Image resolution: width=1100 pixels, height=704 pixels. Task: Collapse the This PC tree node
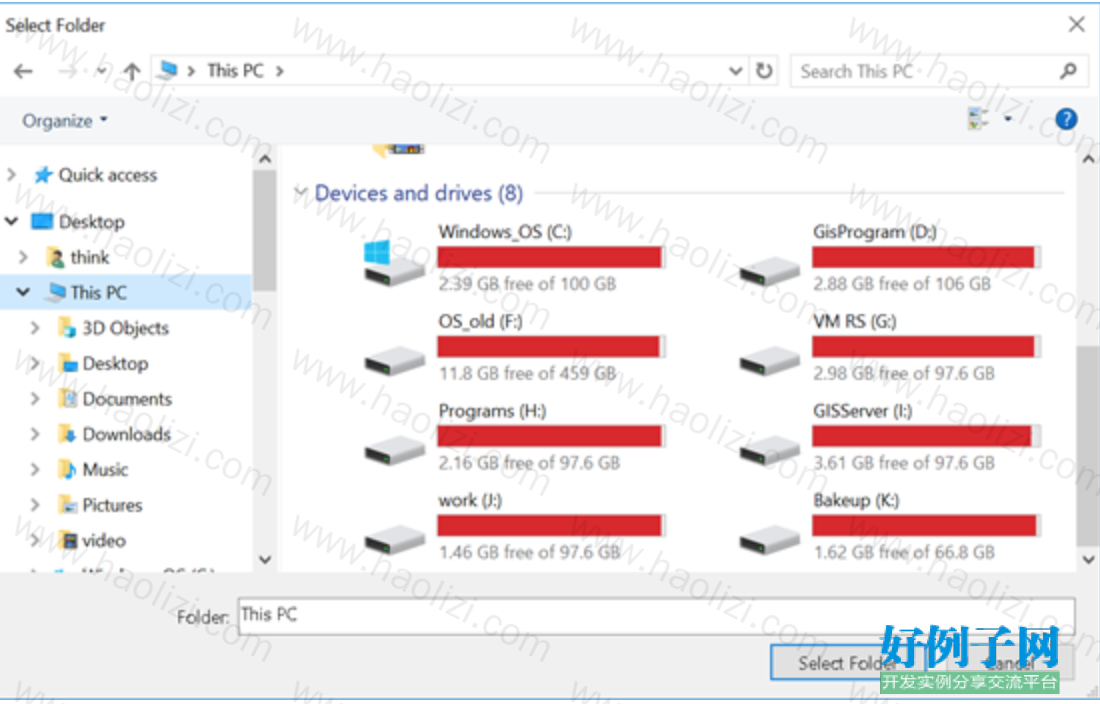[23, 292]
